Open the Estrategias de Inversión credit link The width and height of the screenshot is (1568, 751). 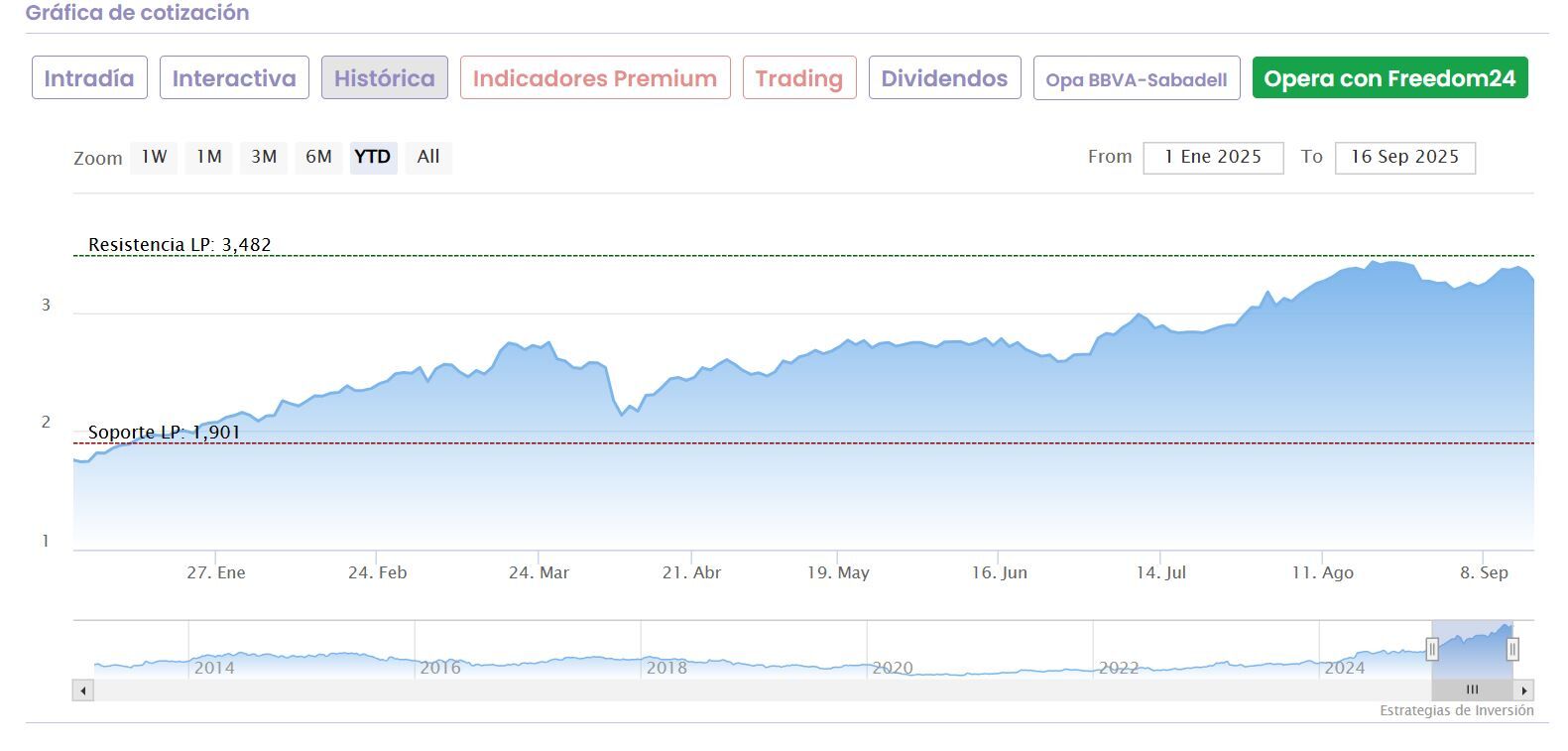tap(1456, 710)
